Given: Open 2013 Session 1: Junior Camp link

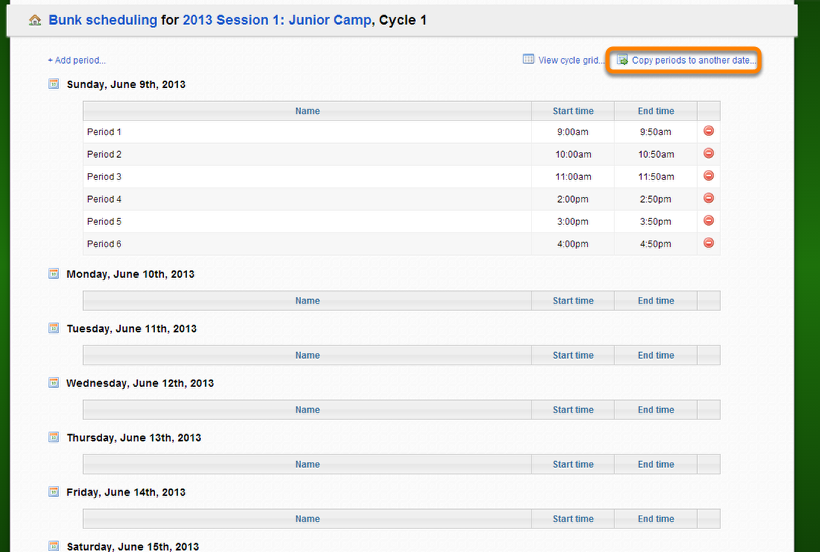Looking at the screenshot, I should click(x=277, y=20).
